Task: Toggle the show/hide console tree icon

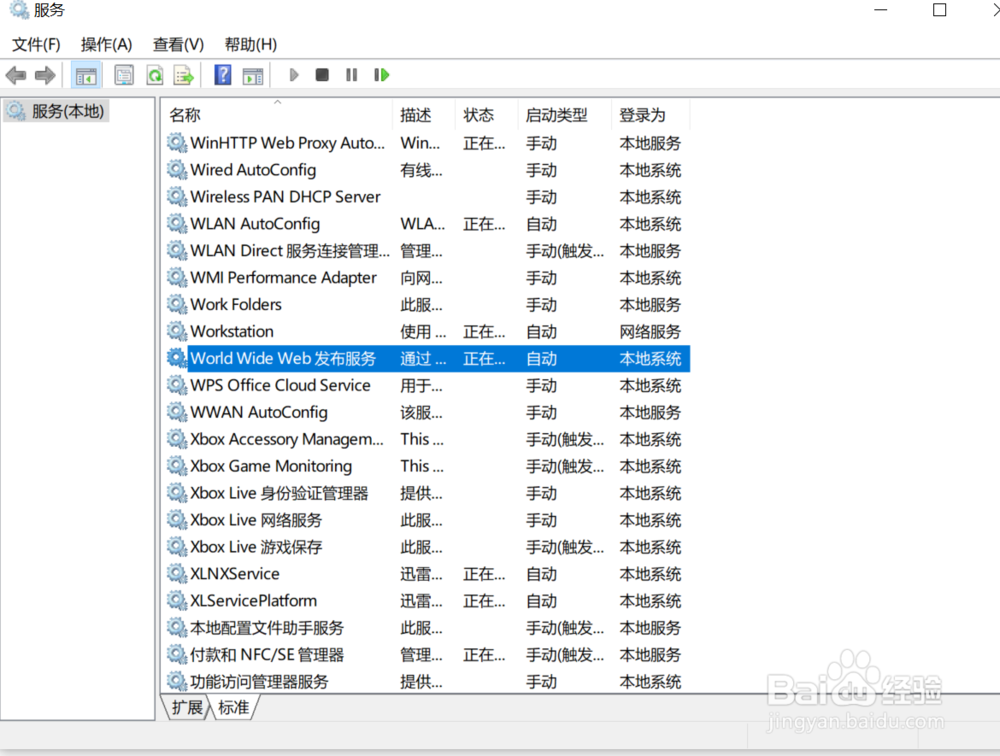Action: [x=86, y=75]
